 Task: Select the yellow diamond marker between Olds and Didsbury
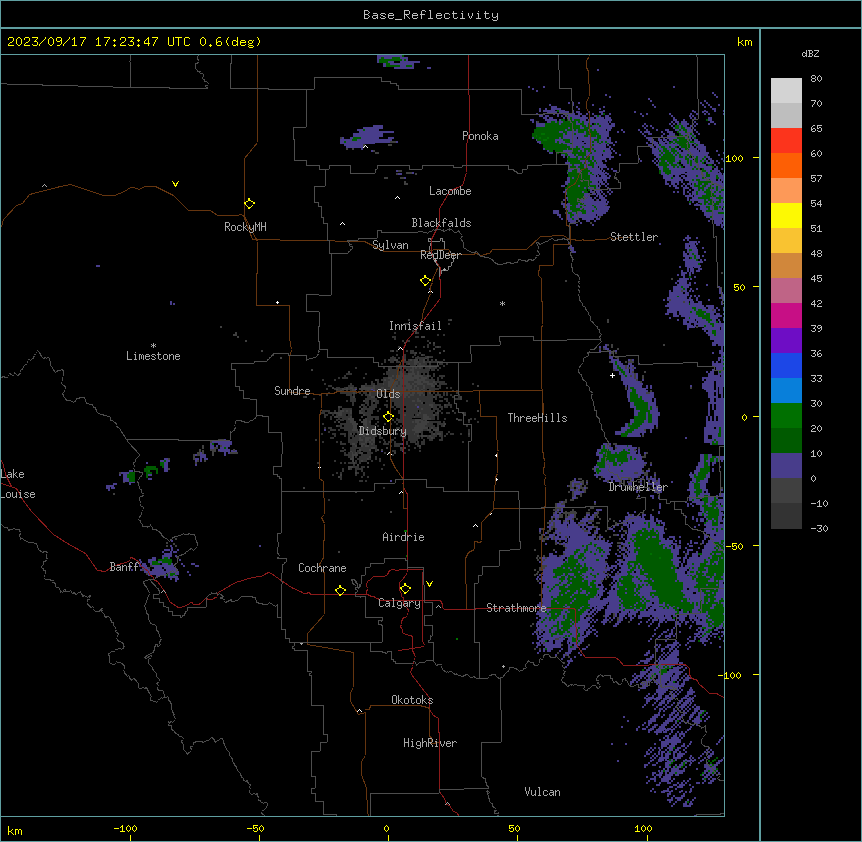[x=388, y=417]
